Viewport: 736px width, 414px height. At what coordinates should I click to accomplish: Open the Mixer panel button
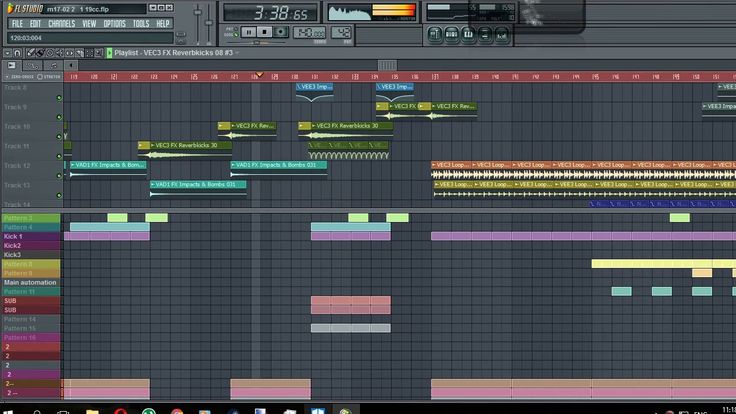(502, 35)
